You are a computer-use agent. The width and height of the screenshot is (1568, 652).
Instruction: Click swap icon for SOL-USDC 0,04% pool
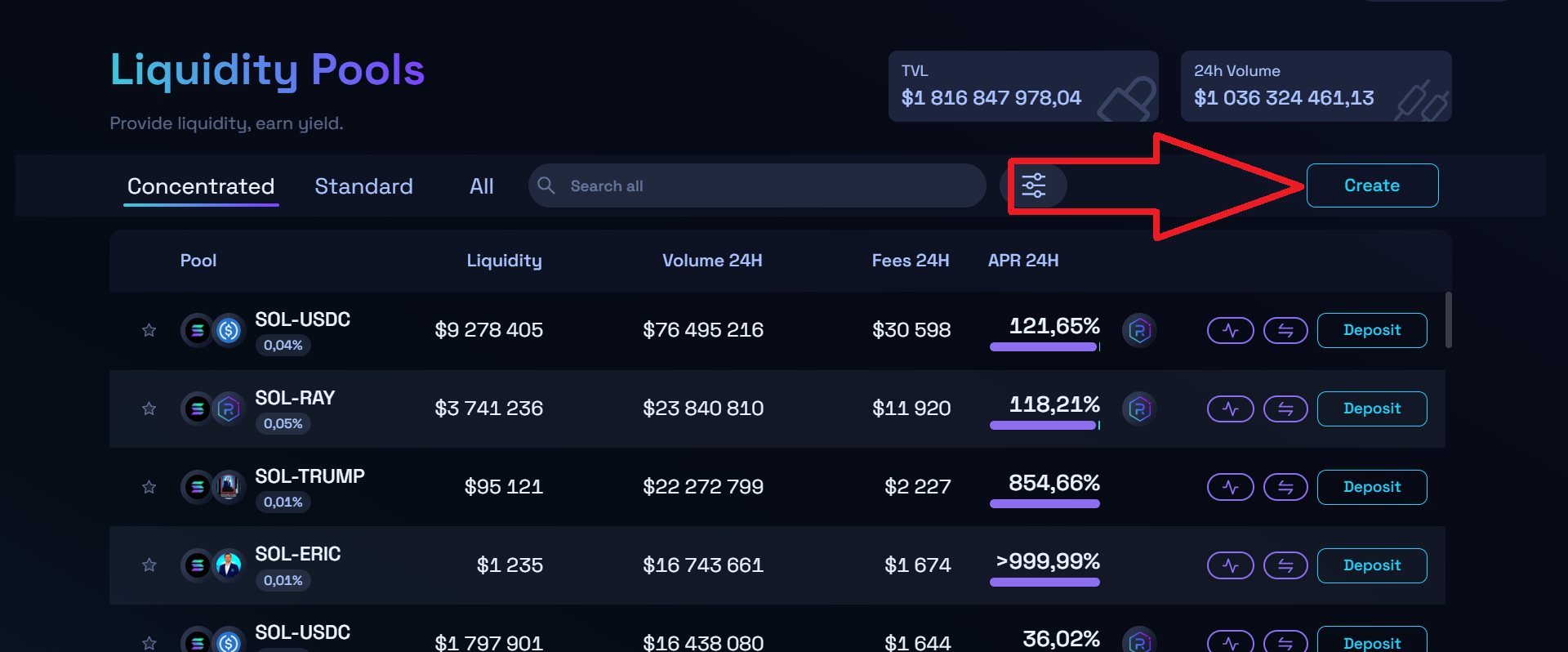point(1285,330)
